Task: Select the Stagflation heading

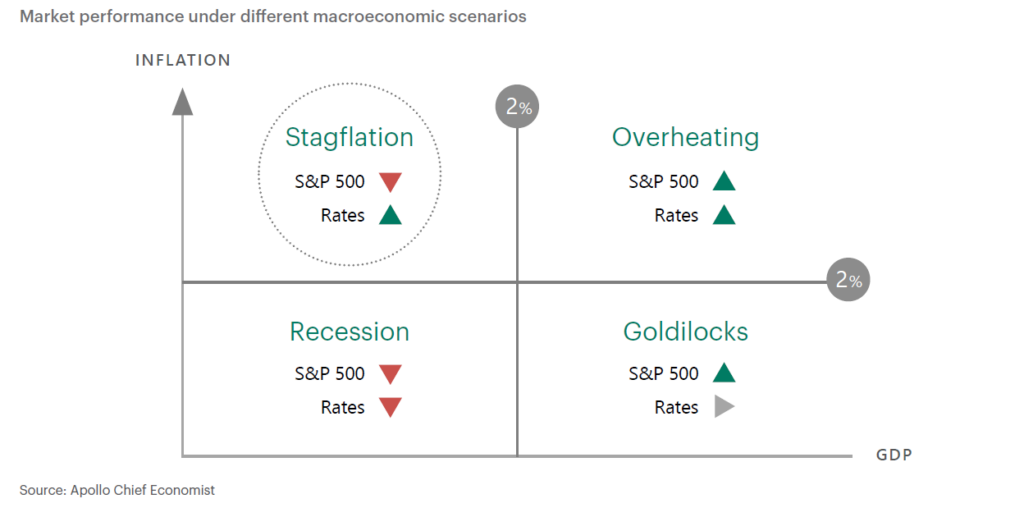Action: pyautogui.click(x=349, y=138)
